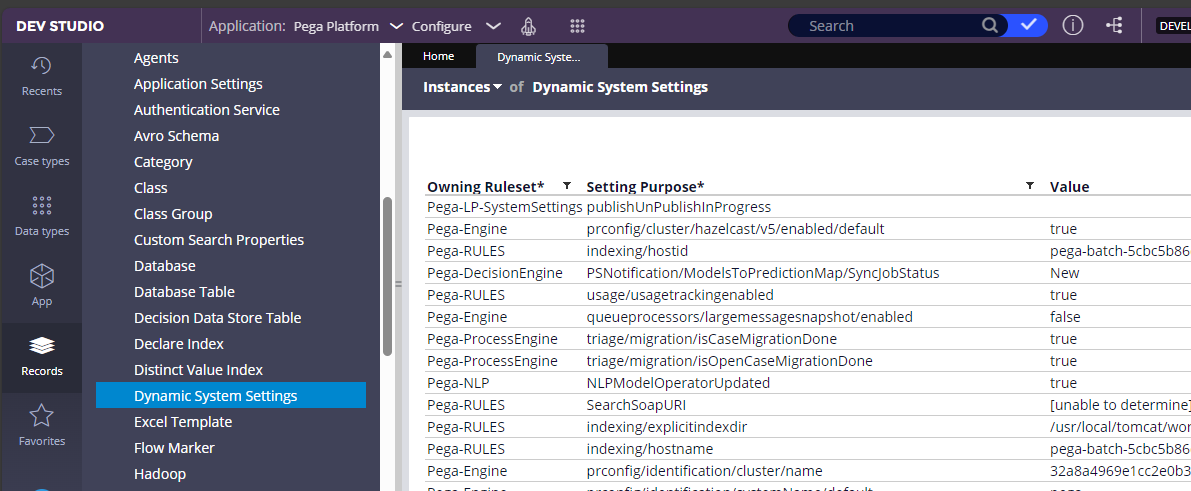The width and height of the screenshot is (1191, 491).
Task: Toggle the blue checkmark beside search
Action: point(1028,25)
